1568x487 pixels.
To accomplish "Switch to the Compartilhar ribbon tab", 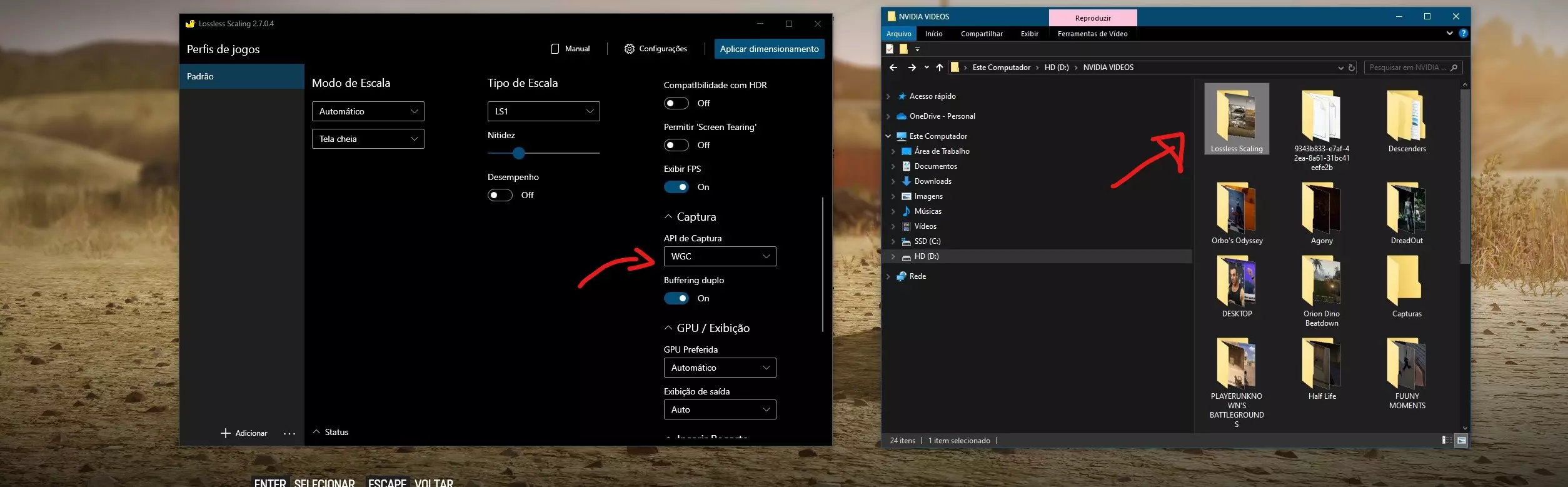I will click(982, 34).
